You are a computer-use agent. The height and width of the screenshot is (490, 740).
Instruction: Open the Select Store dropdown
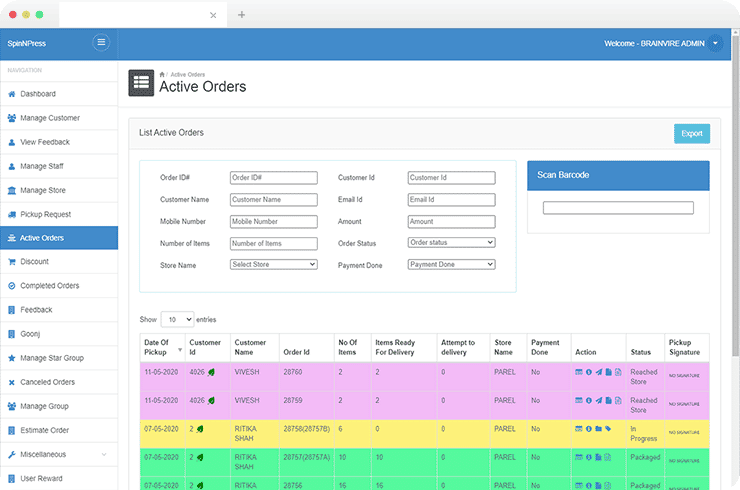pos(274,264)
